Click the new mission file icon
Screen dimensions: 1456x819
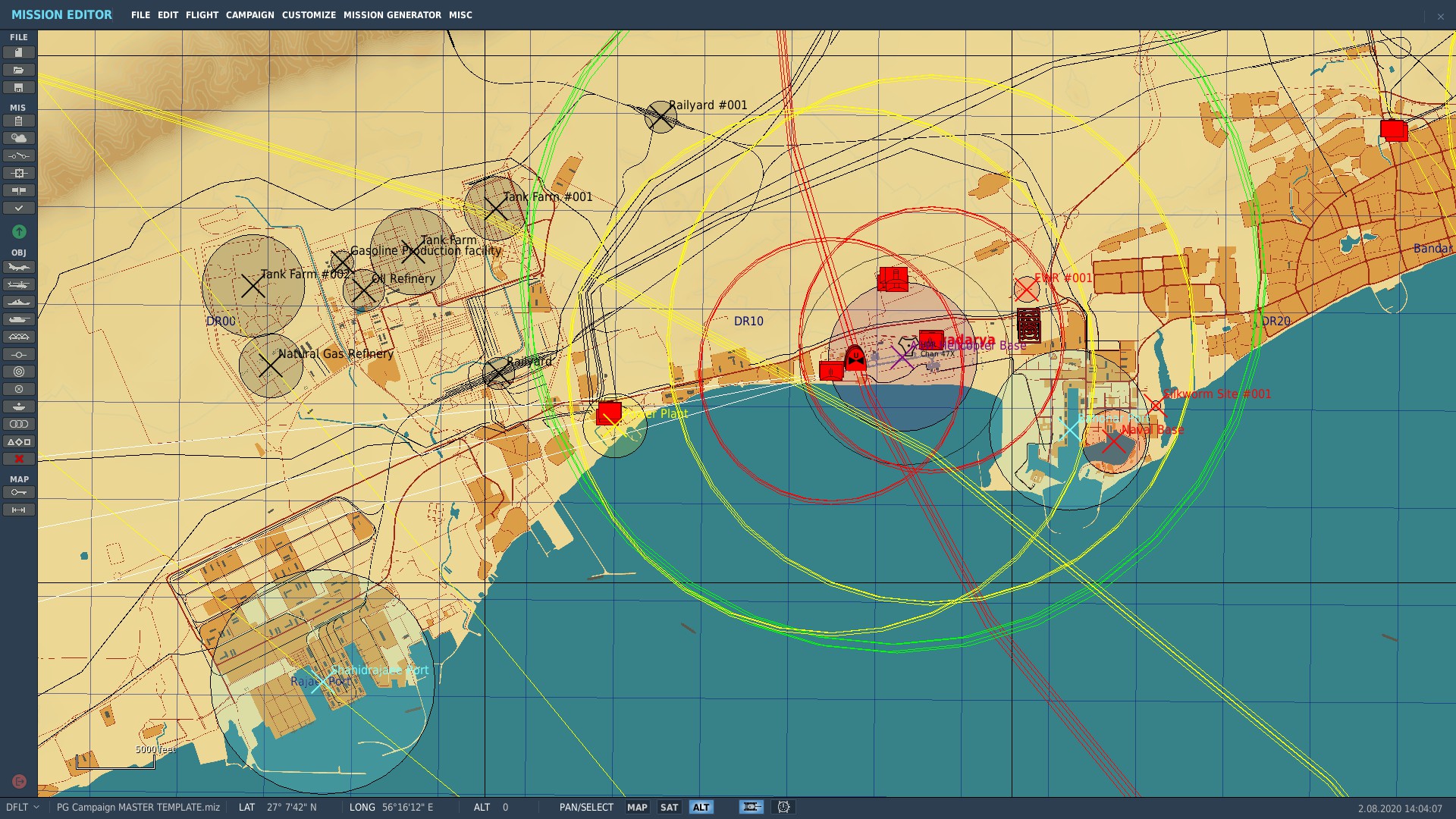pos(19,52)
